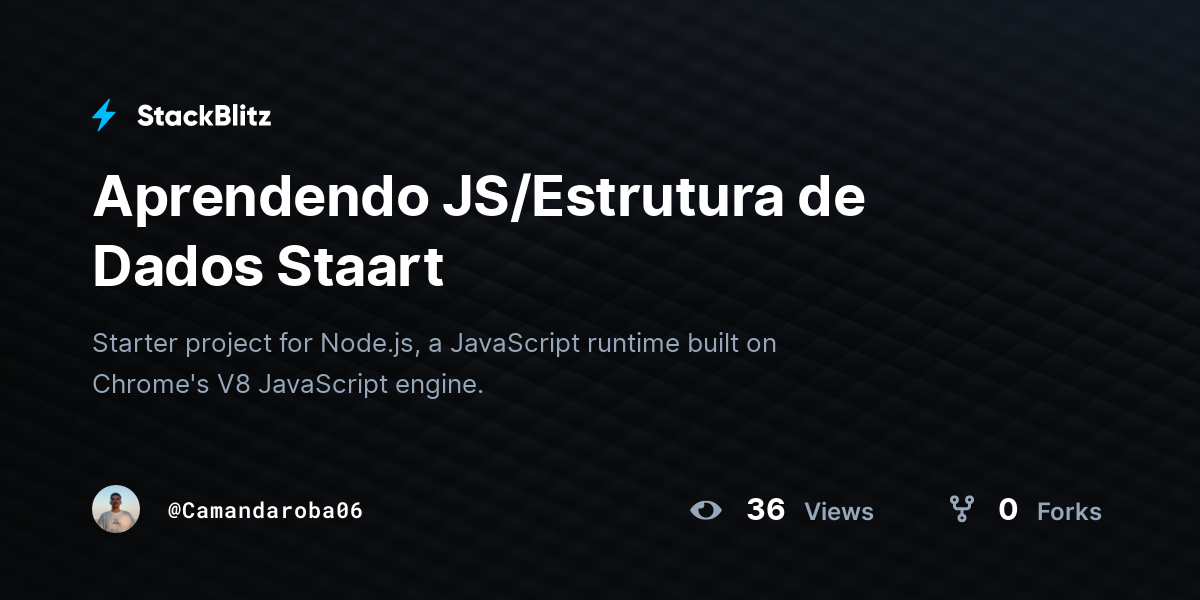The width and height of the screenshot is (1200, 600).
Task: Click the Dados Staart title line
Action: pos(268,267)
